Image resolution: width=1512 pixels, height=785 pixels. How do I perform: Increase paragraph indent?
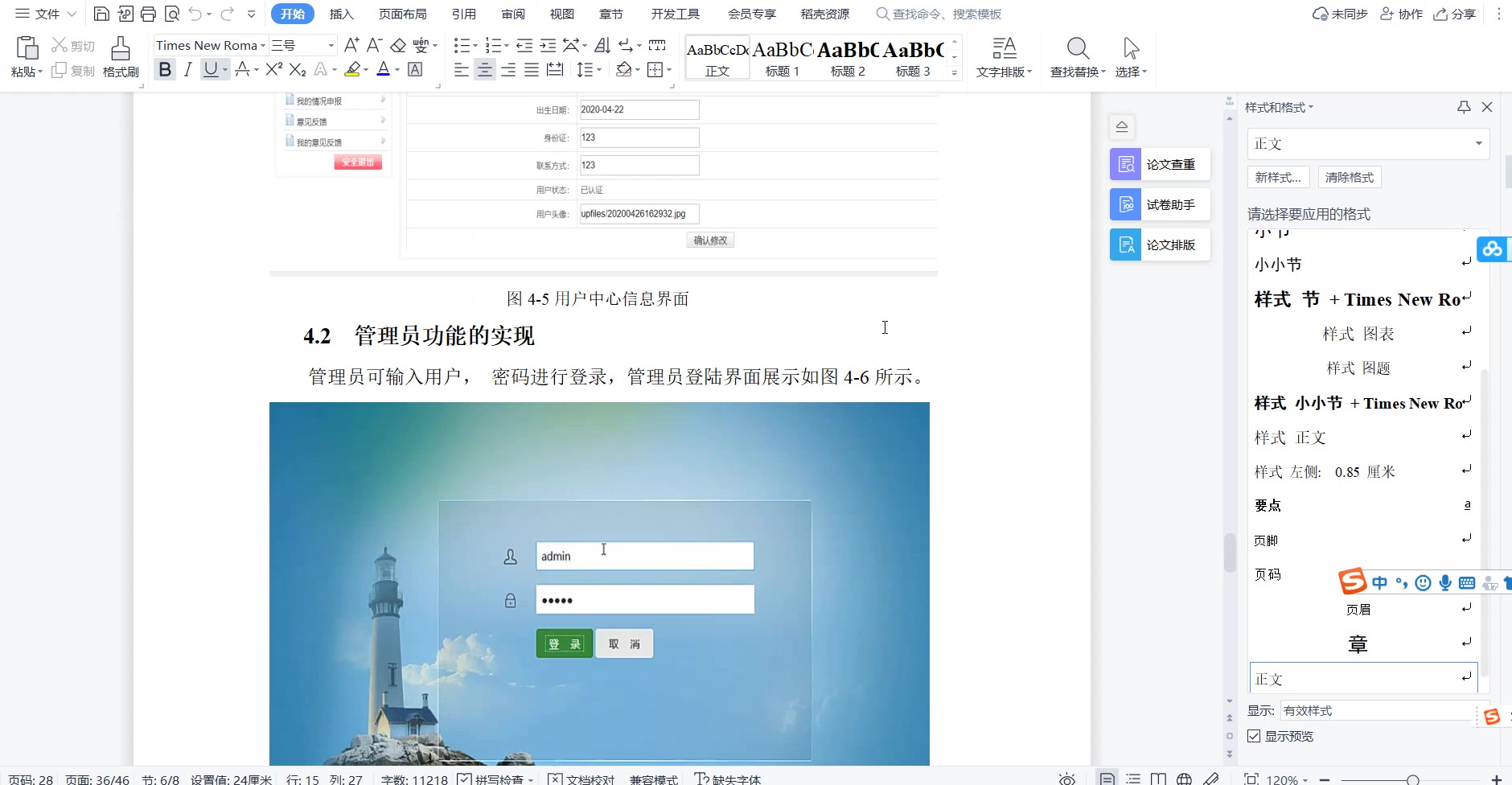[548, 45]
